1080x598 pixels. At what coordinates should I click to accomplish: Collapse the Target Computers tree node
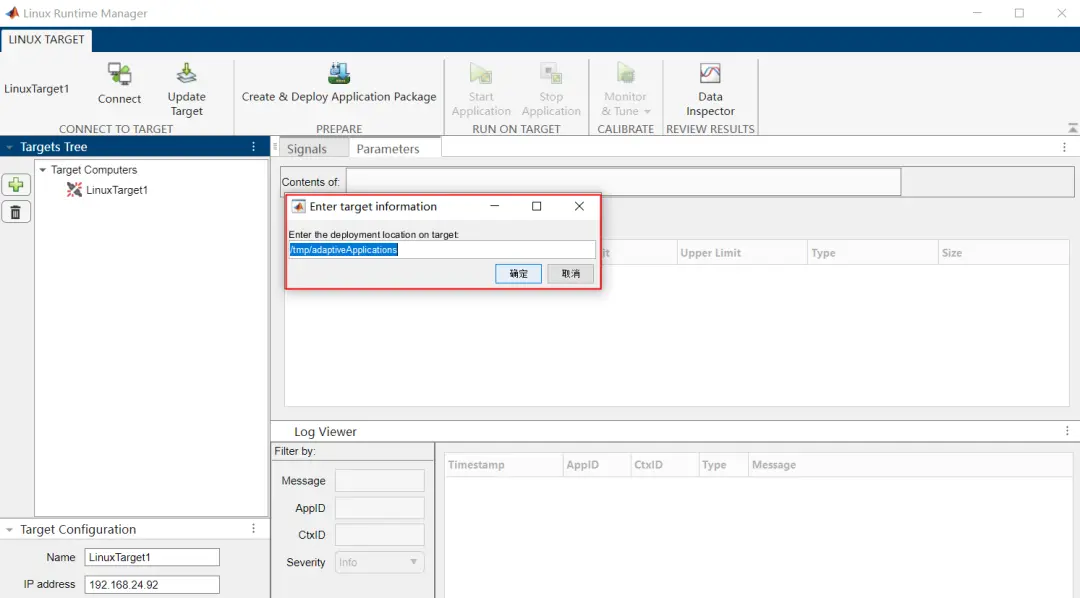click(x=43, y=169)
